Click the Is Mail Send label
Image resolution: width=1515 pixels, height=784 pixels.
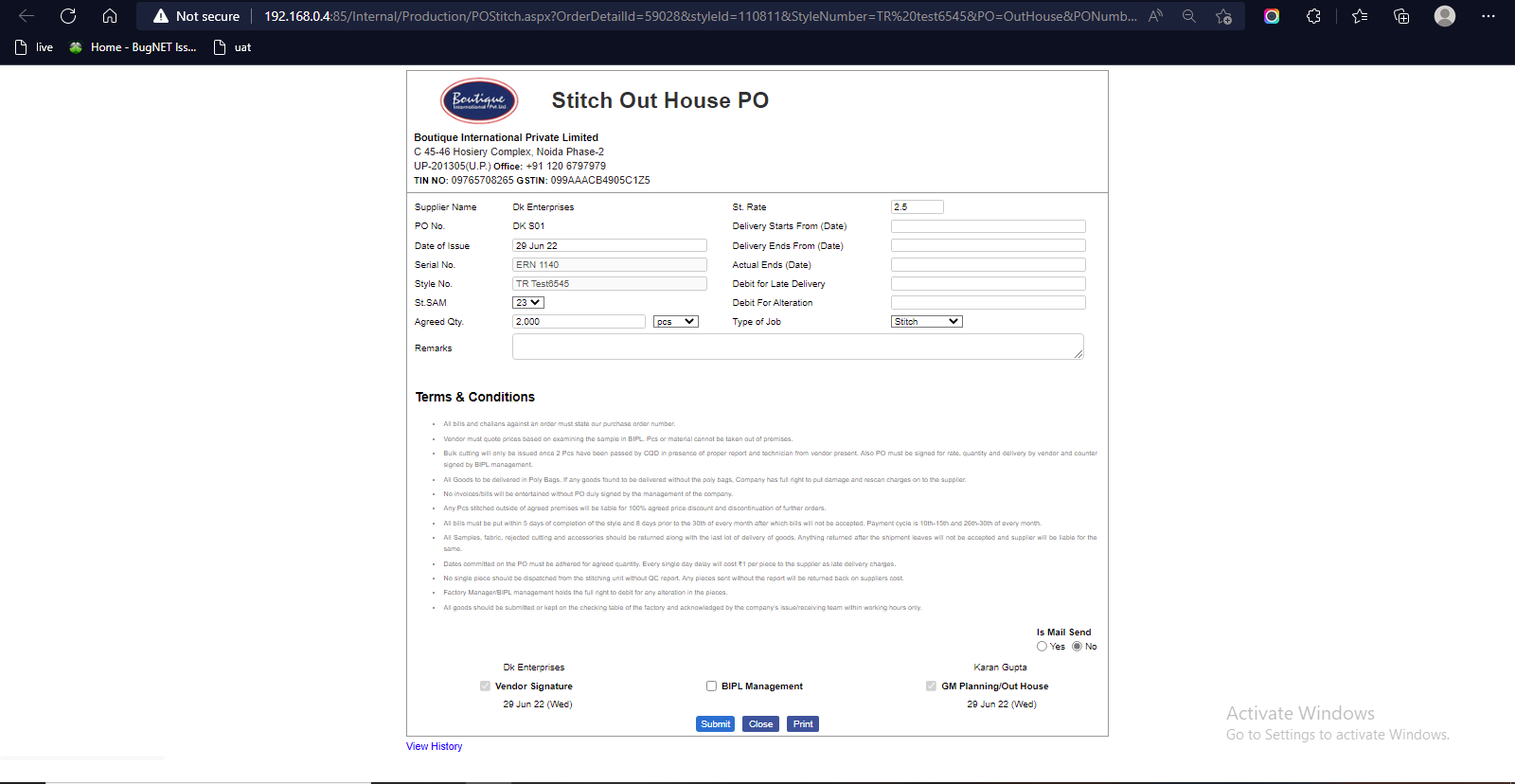[1063, 633]
